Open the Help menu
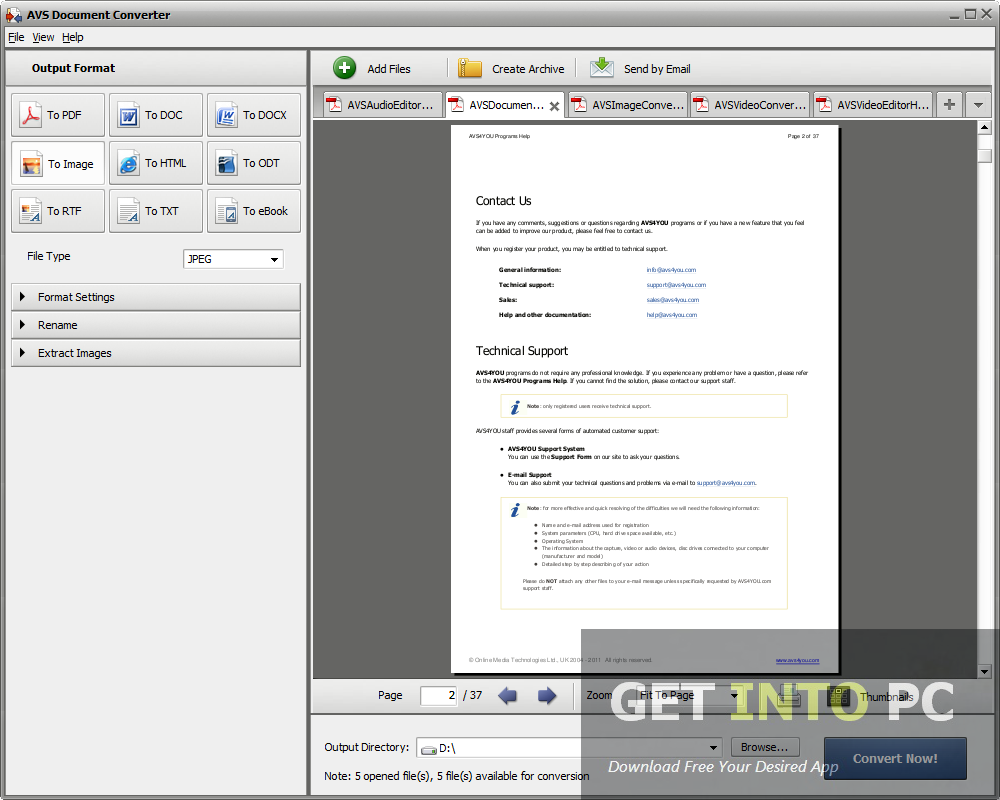 tap(73, 37)
